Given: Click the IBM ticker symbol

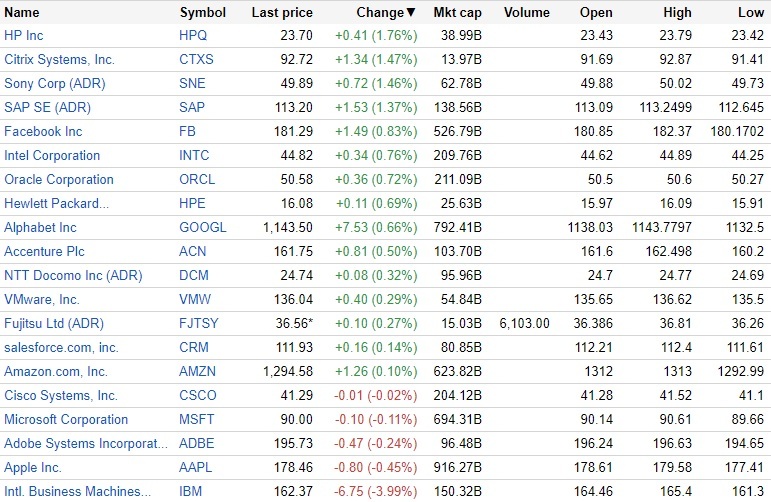Looking at the screenshot, I should pos(190,492).
